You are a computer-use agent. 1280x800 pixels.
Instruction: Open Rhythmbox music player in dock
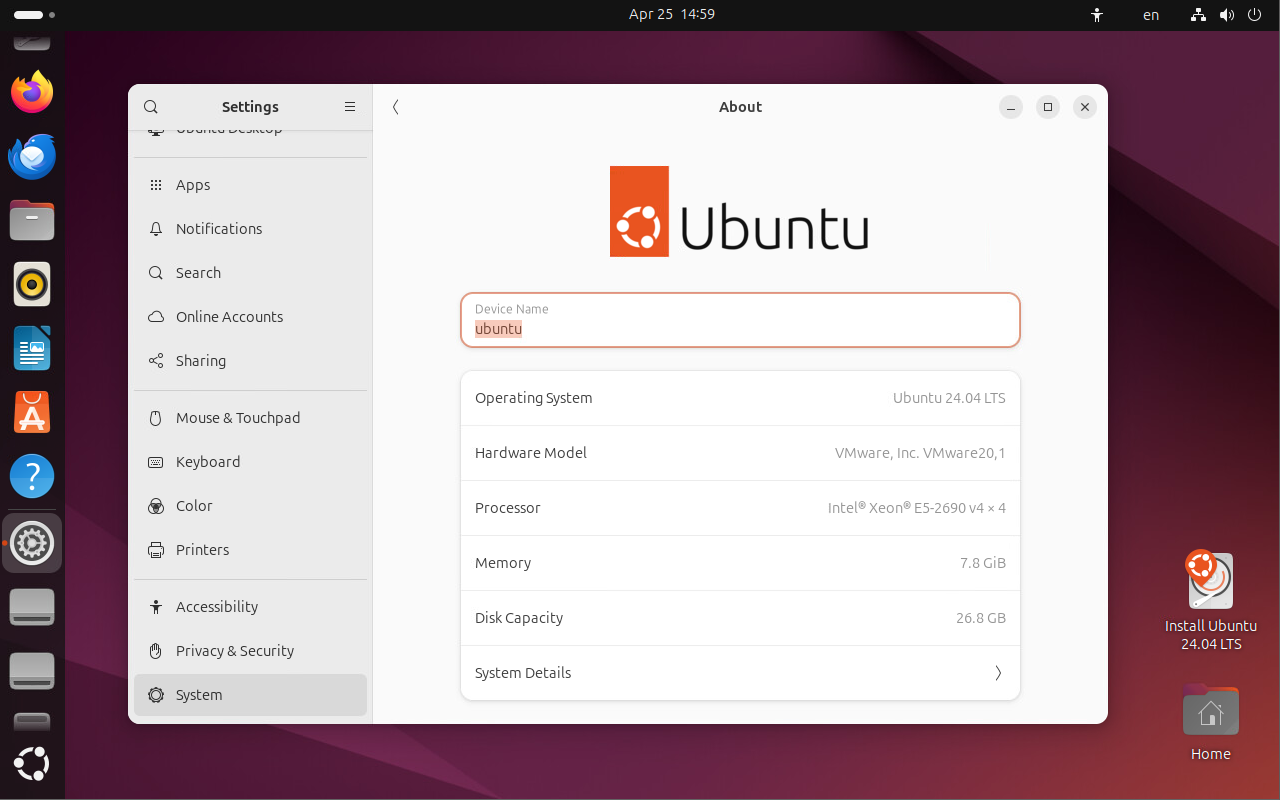[x=32, y=285]
